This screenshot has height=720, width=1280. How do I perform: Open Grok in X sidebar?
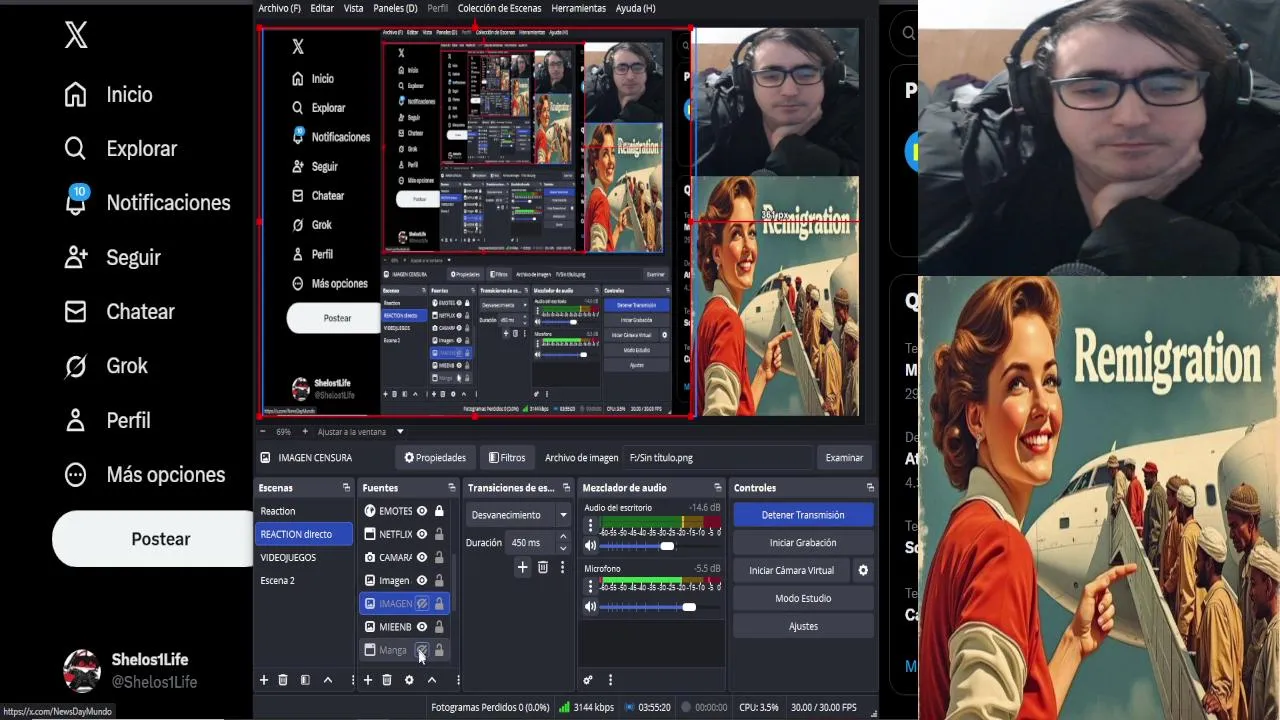(105, 366)
